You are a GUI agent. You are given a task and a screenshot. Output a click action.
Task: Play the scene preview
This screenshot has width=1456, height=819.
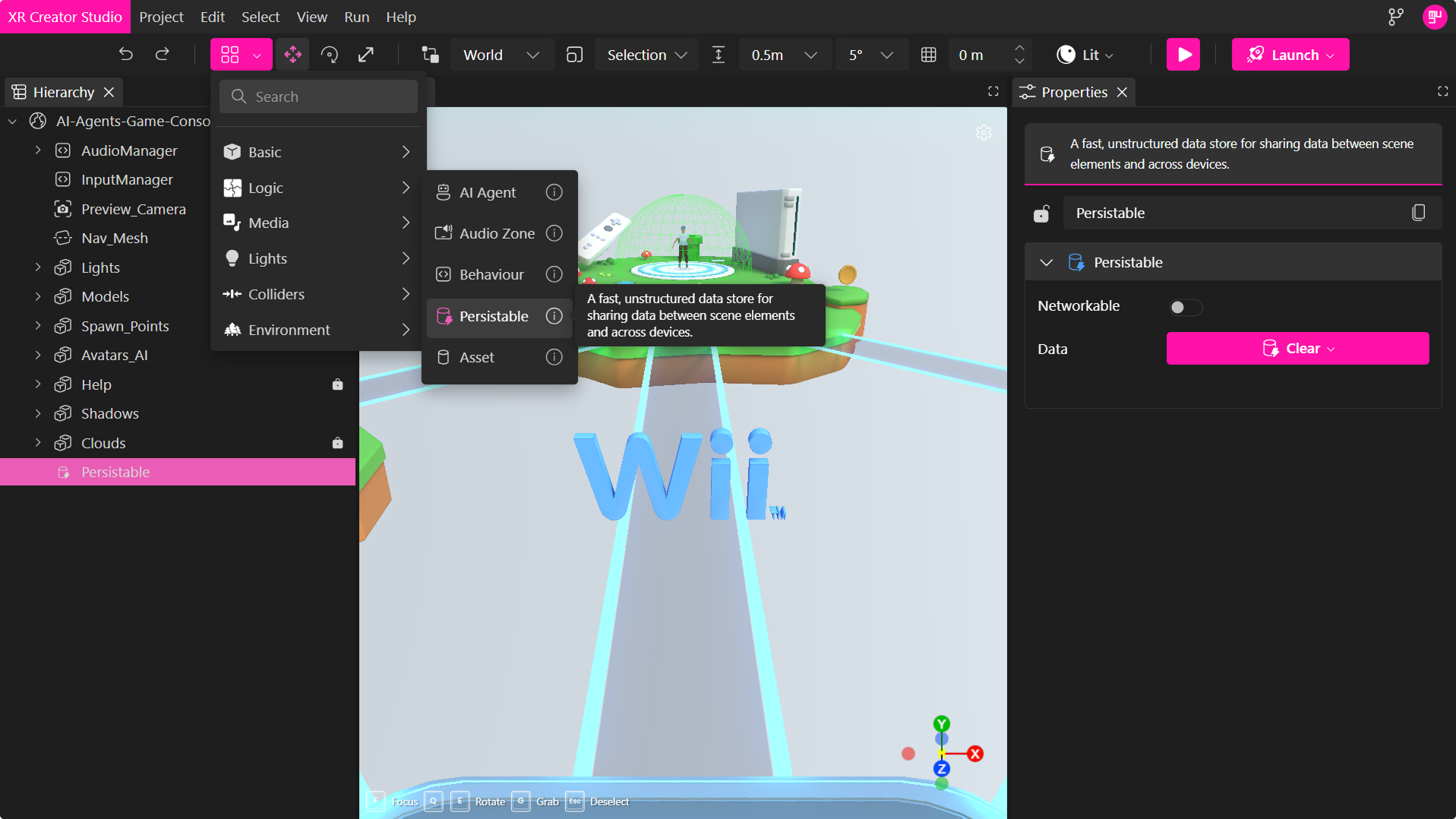click(1183, 55)
